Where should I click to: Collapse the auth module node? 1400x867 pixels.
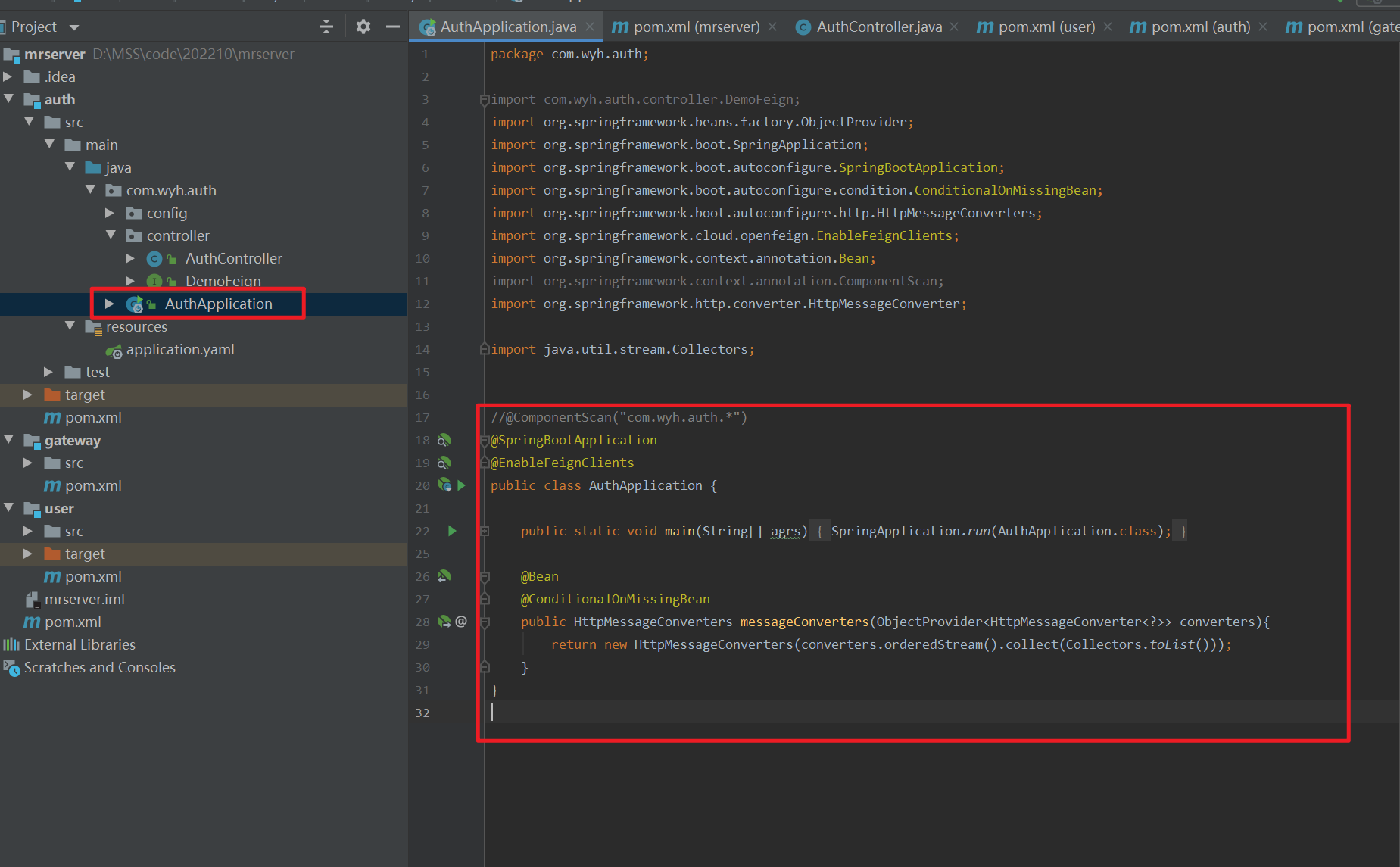8,99
